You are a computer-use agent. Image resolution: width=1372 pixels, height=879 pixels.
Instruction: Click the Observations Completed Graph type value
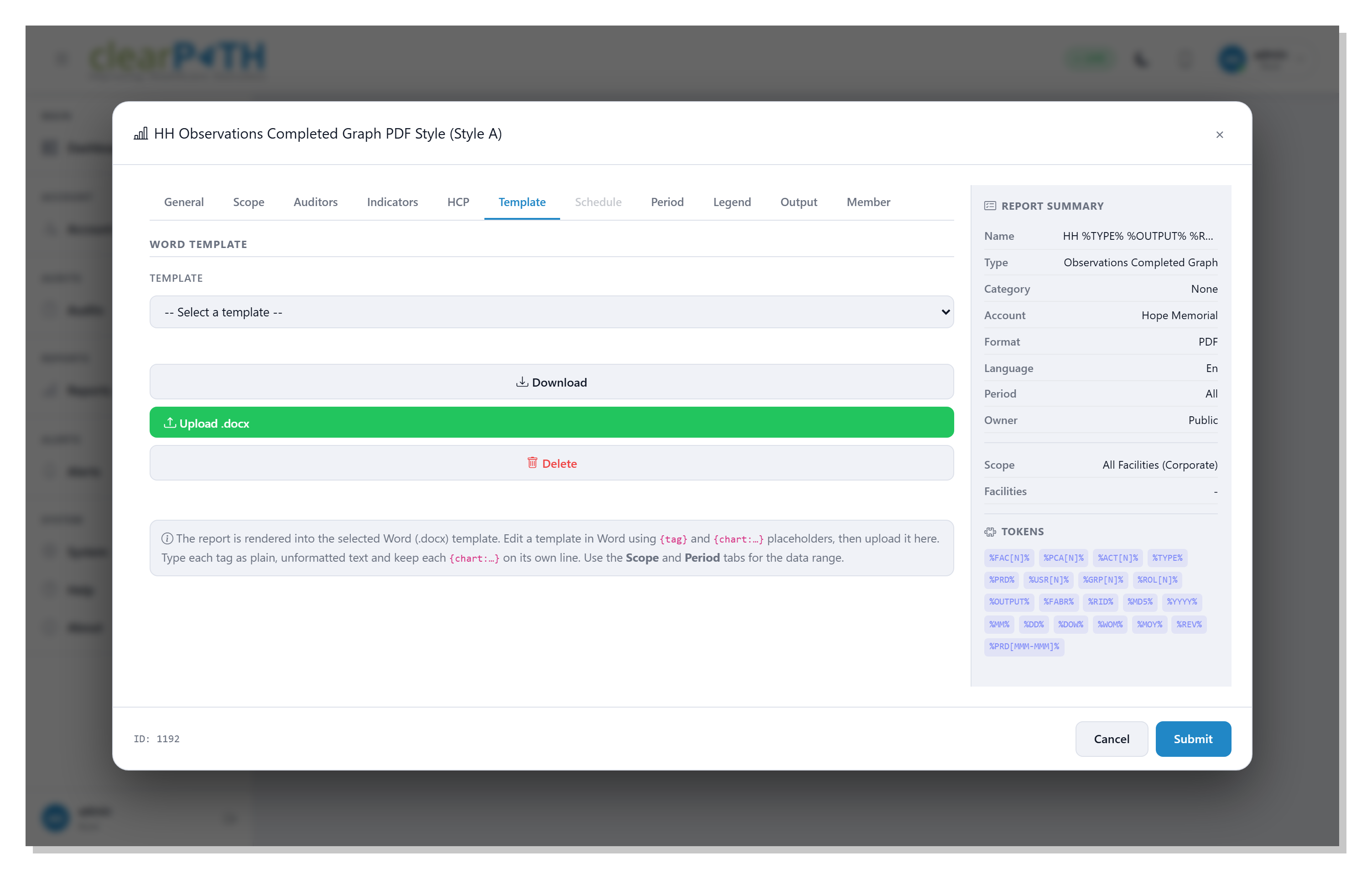click(1140, 262)
